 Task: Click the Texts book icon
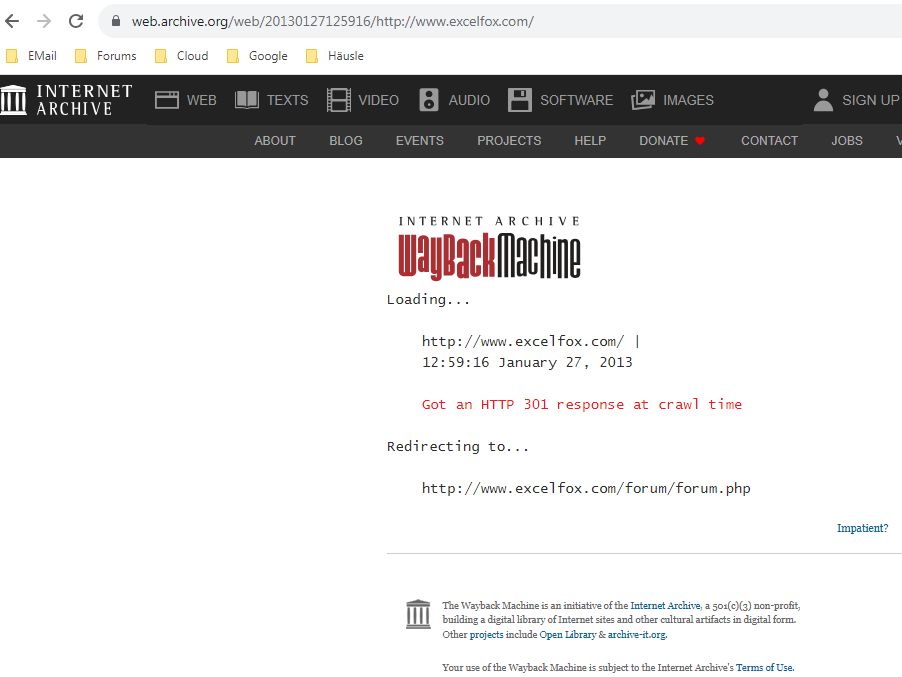click(x=247, y=100)
